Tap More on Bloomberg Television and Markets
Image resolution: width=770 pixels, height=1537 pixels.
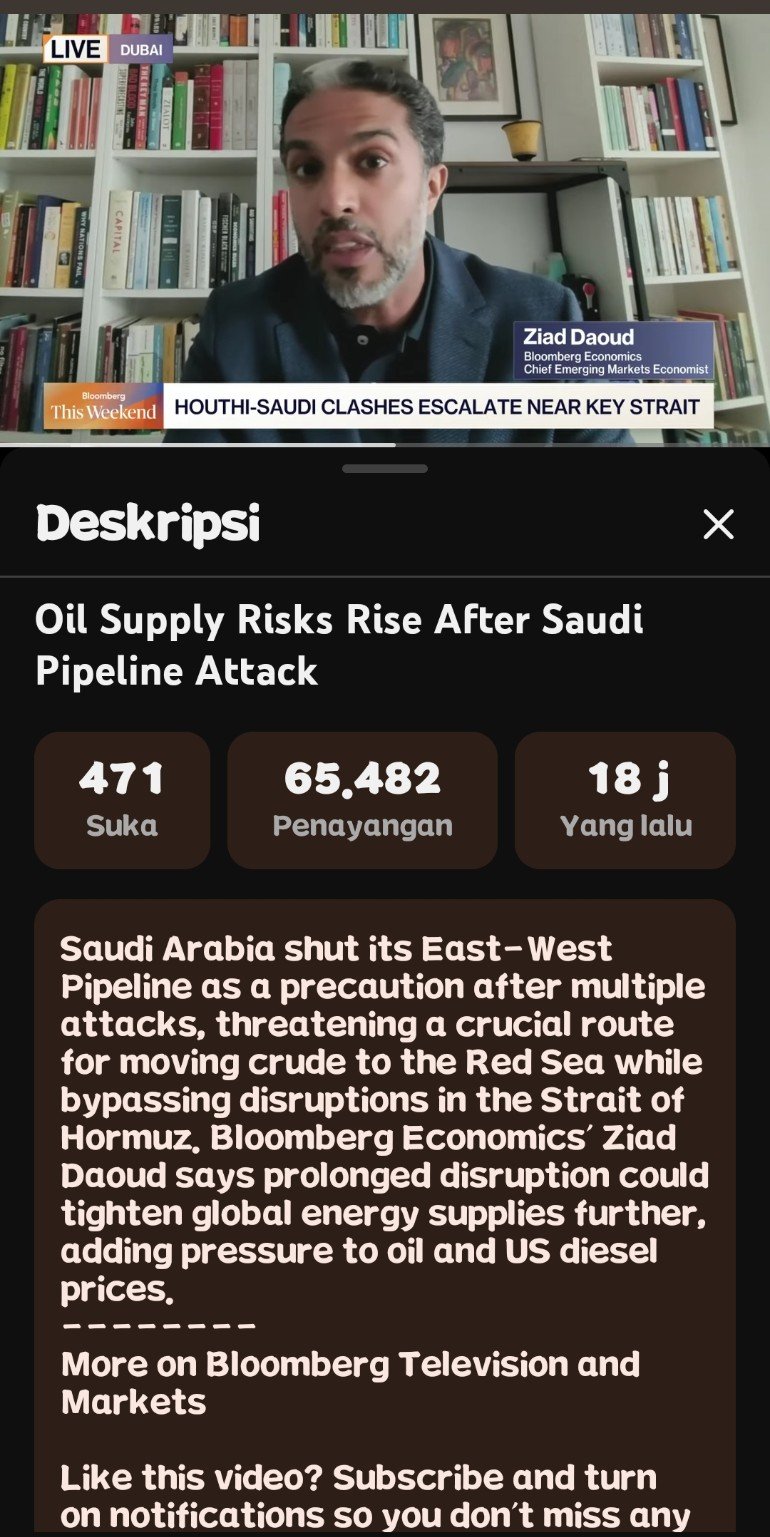point(350,1382)
